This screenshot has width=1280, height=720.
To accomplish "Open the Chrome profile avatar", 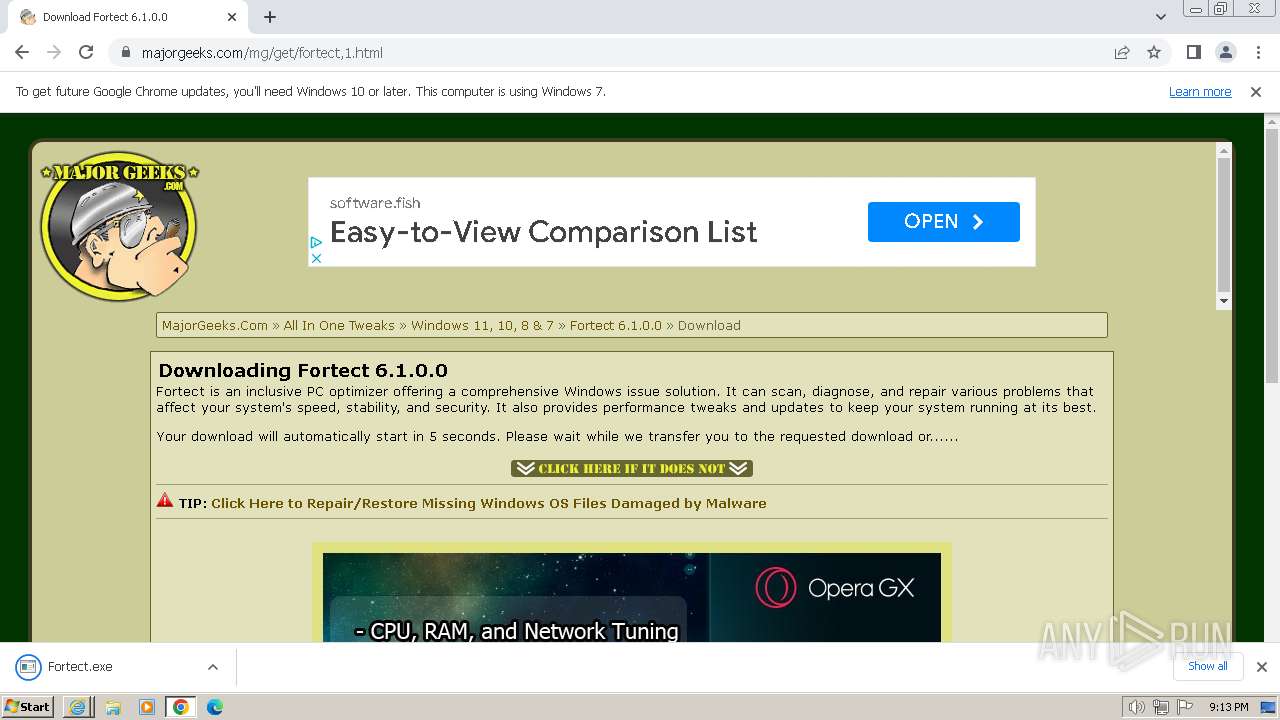I will [x=1225, y=52].
